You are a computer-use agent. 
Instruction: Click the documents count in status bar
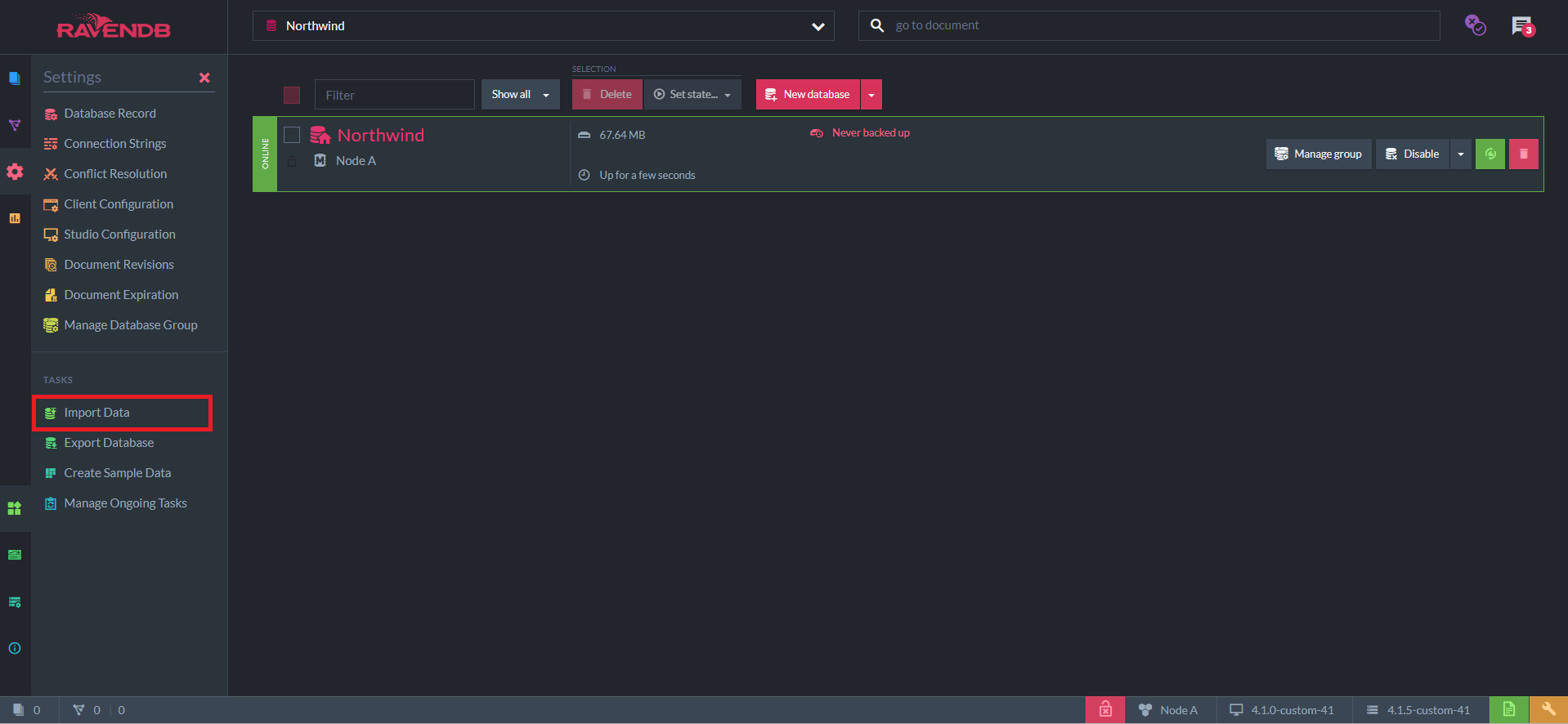tap(27, 710)
